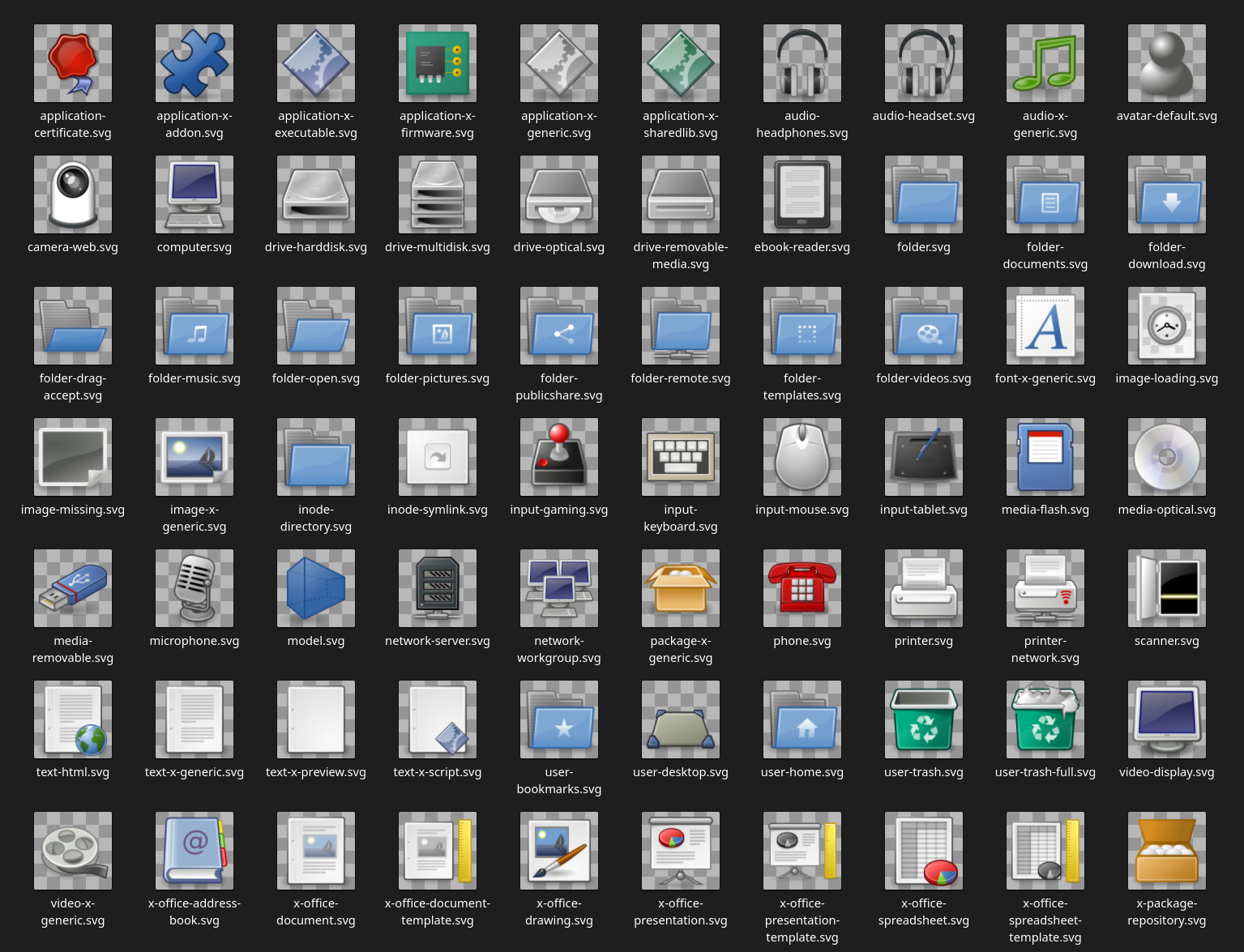Click the 'inode-symlink.svg' file name
The height and width of the screenshot is (952, 1244).
(x=438, y=510)
